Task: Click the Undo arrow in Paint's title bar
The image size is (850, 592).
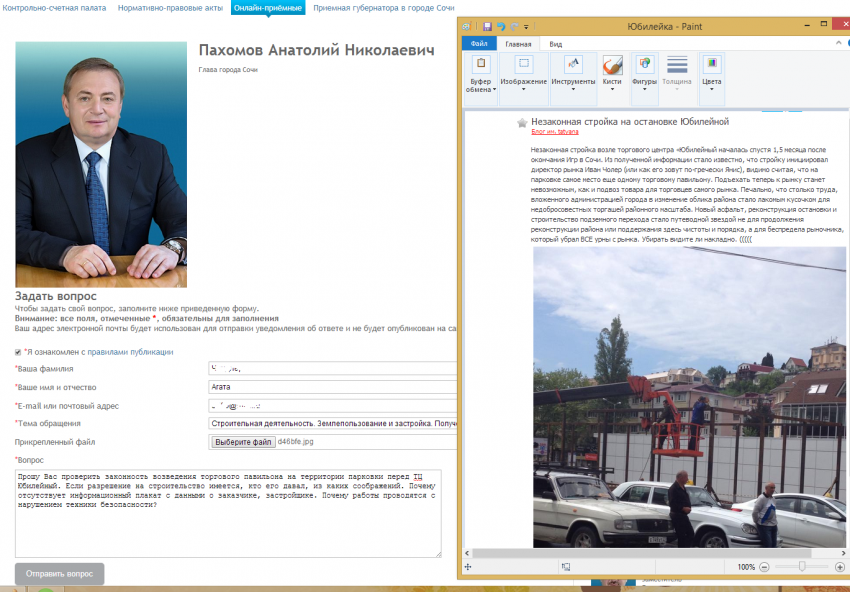Action: click(x=500, y=26)
